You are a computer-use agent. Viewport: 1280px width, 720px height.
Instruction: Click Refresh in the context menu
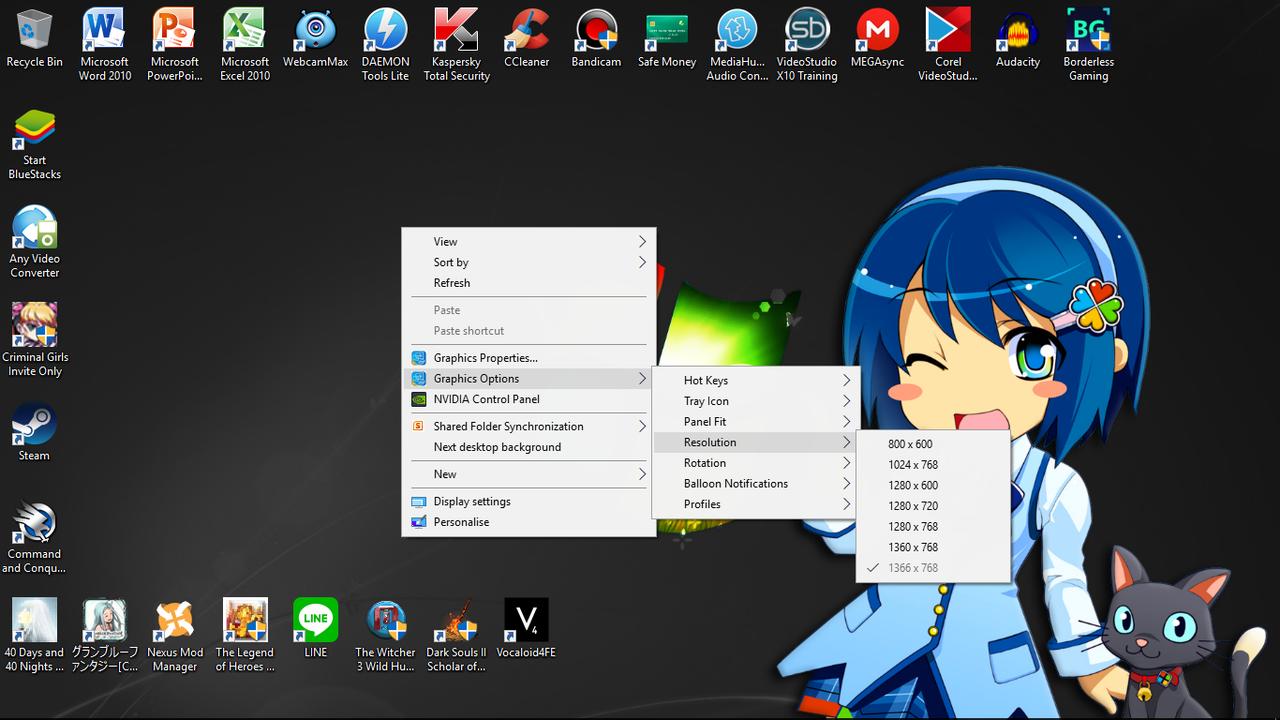tap(452, 283)
